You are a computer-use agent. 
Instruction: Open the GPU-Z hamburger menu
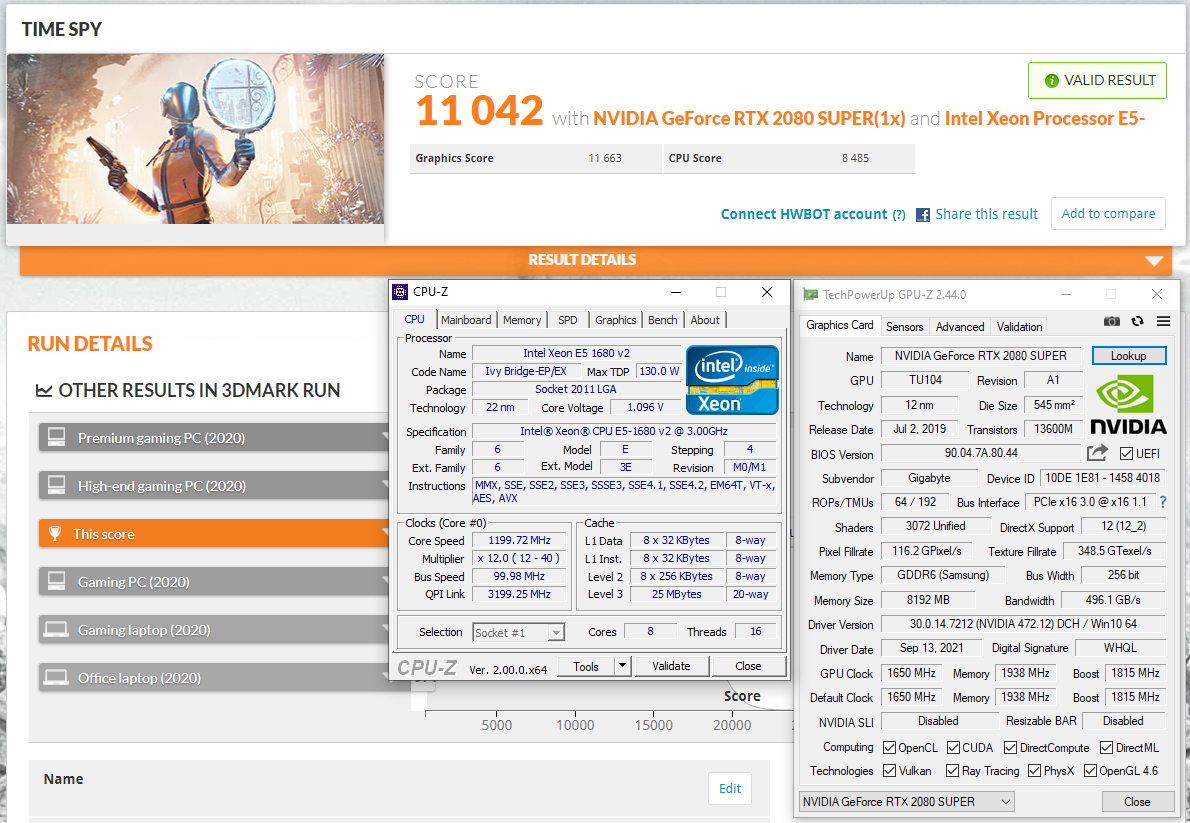pyautogui.click(x=1163, y=321)
